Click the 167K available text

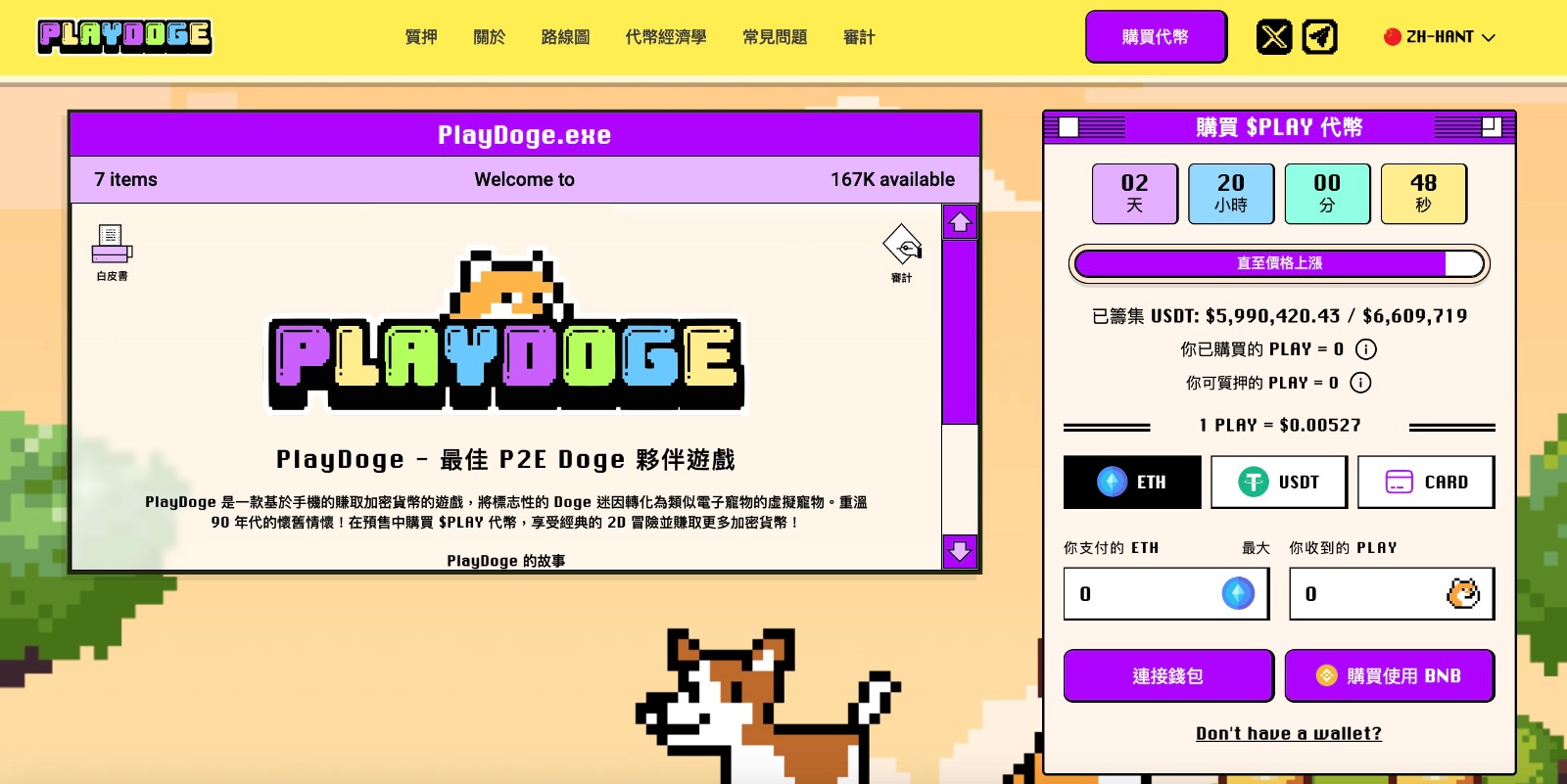892,179
